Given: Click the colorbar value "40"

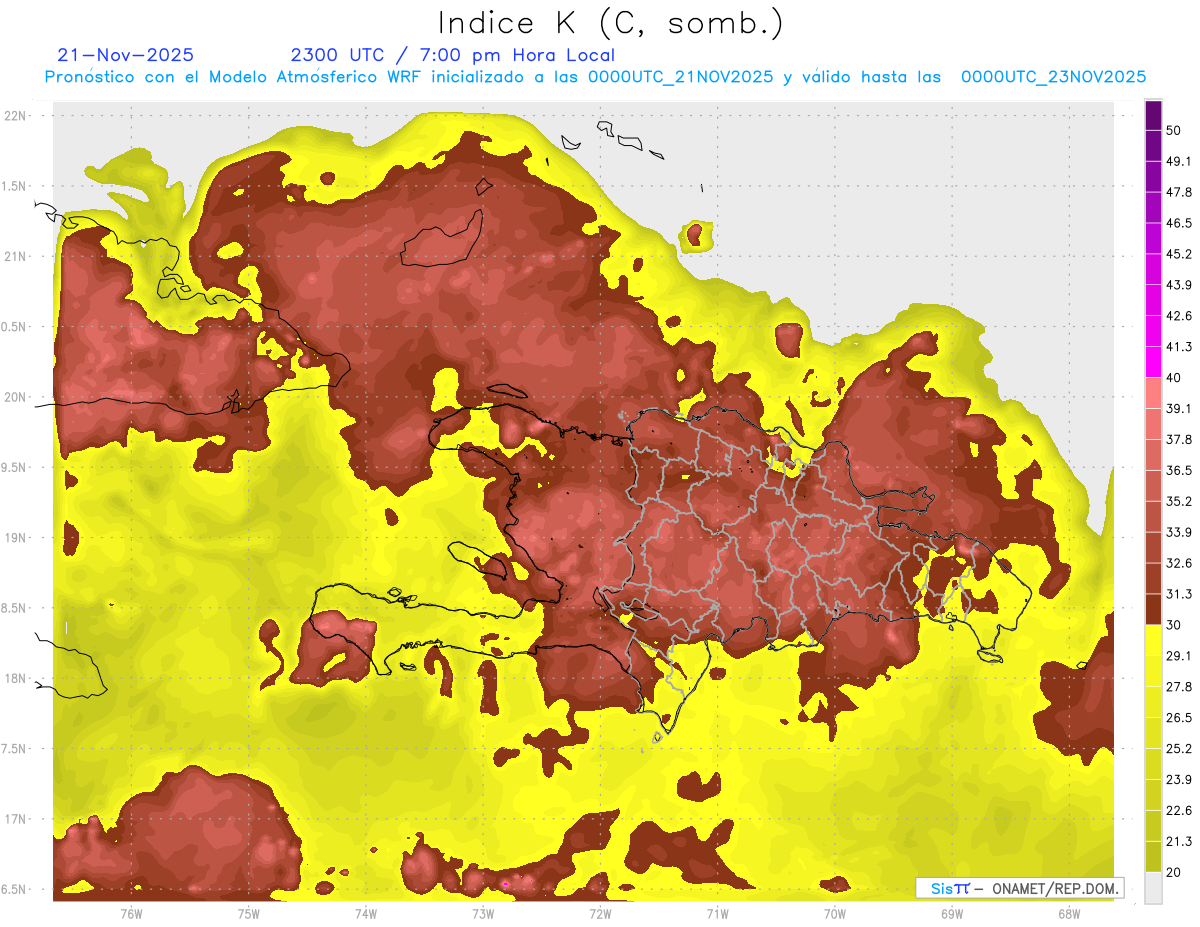Looking at the screenshot, I should (1174, 378).
